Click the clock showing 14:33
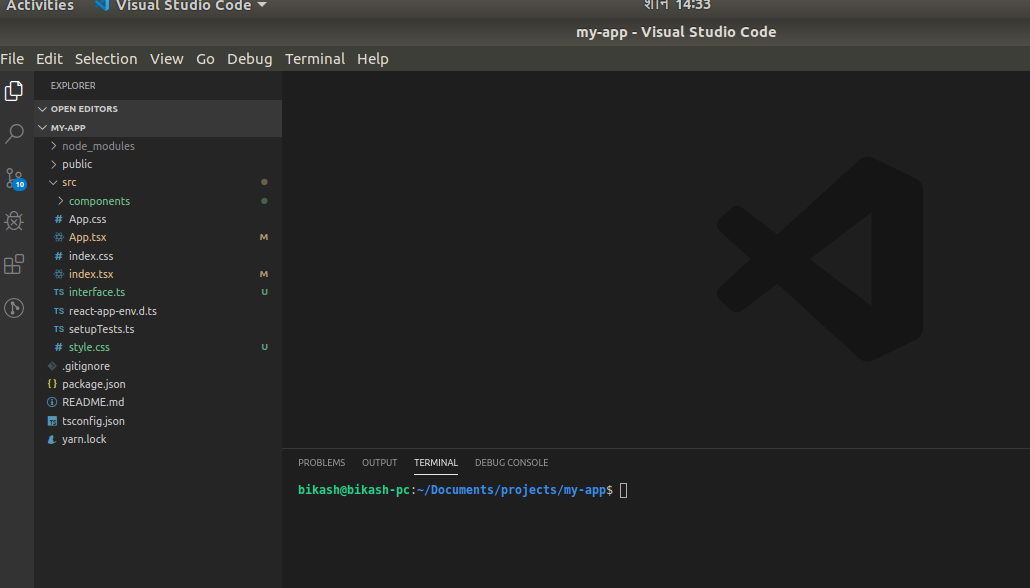The image size is (1030, 588). click(x=677, y=5)
